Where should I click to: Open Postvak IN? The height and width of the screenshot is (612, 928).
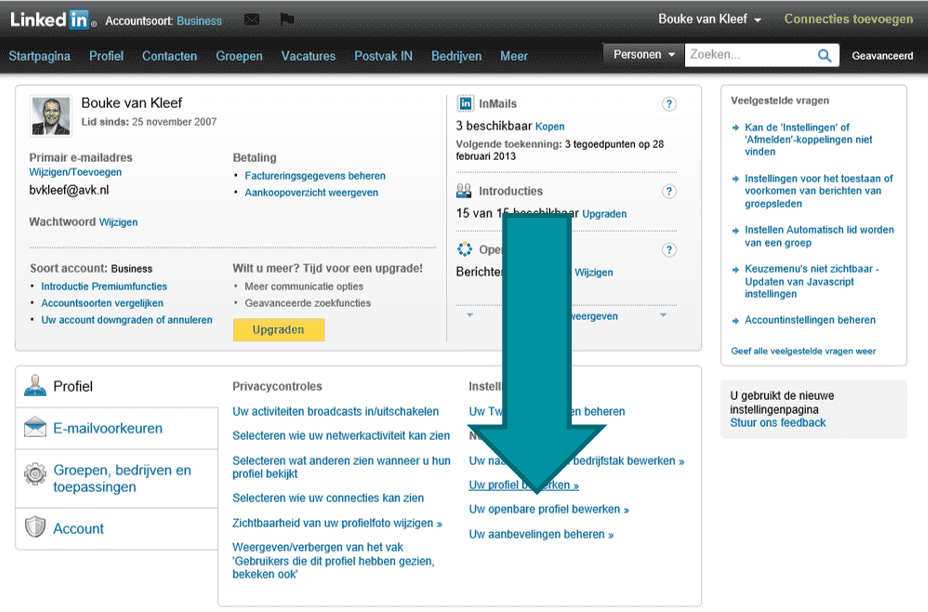click(383, 56)
